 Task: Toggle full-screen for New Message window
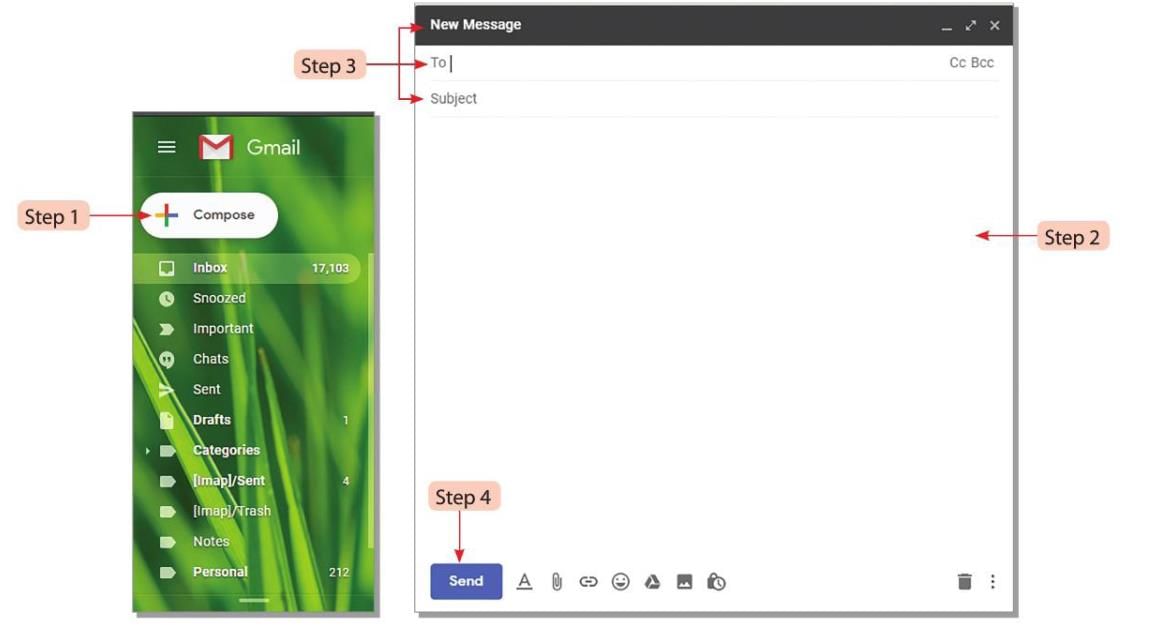[971, 26]
